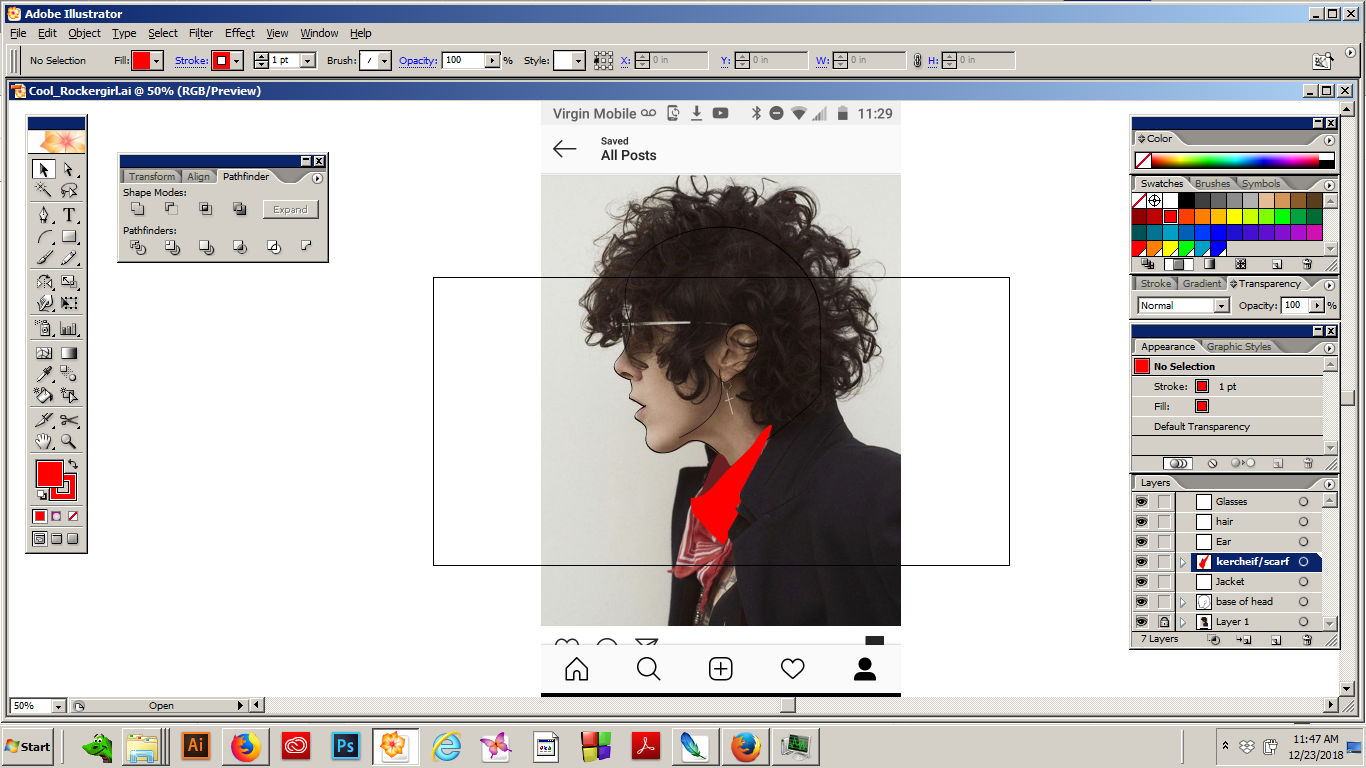Click the constrain width and height link icon

coord(917,61)
